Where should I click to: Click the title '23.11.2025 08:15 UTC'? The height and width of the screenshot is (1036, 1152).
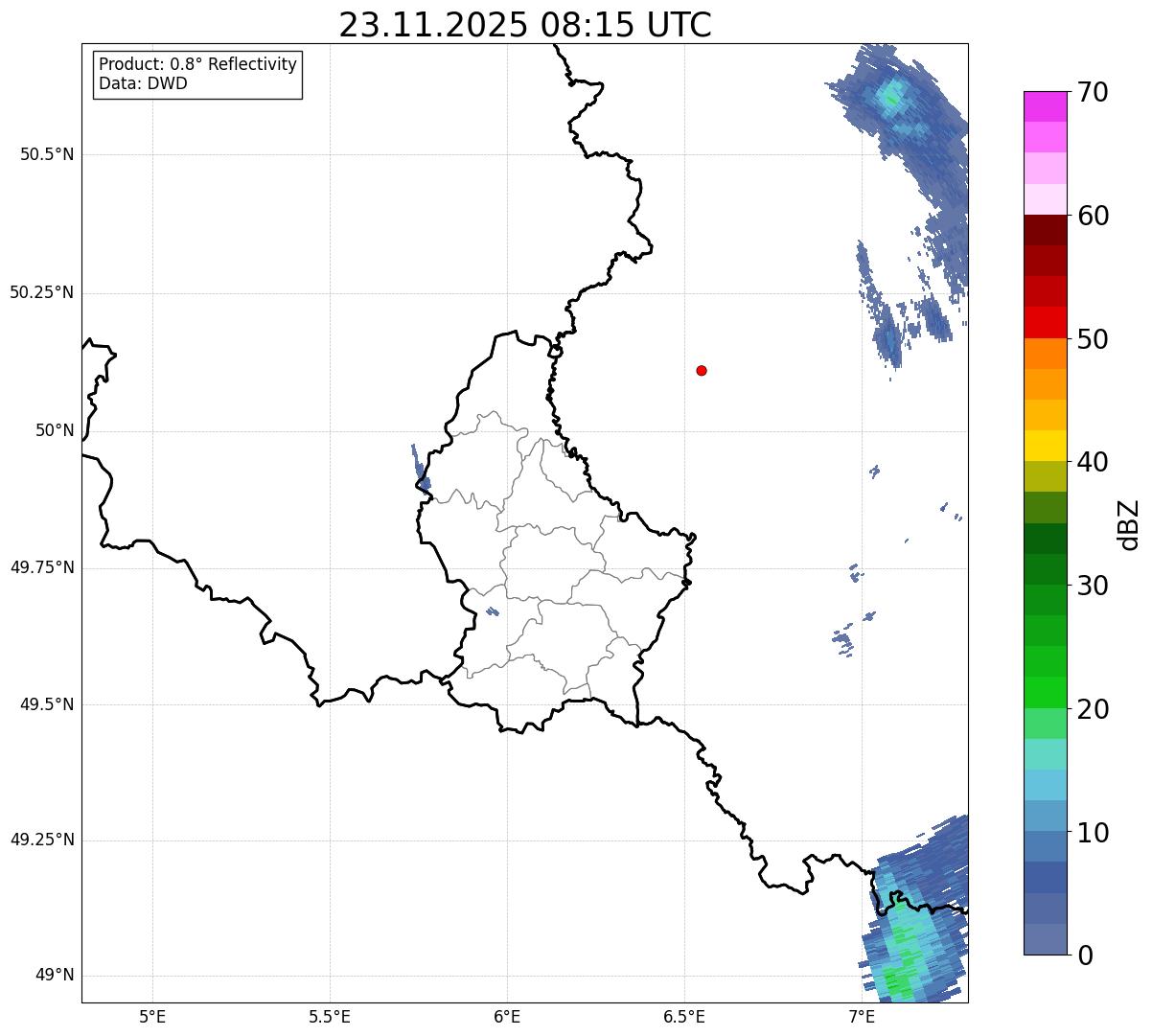[x=525, y=25]
